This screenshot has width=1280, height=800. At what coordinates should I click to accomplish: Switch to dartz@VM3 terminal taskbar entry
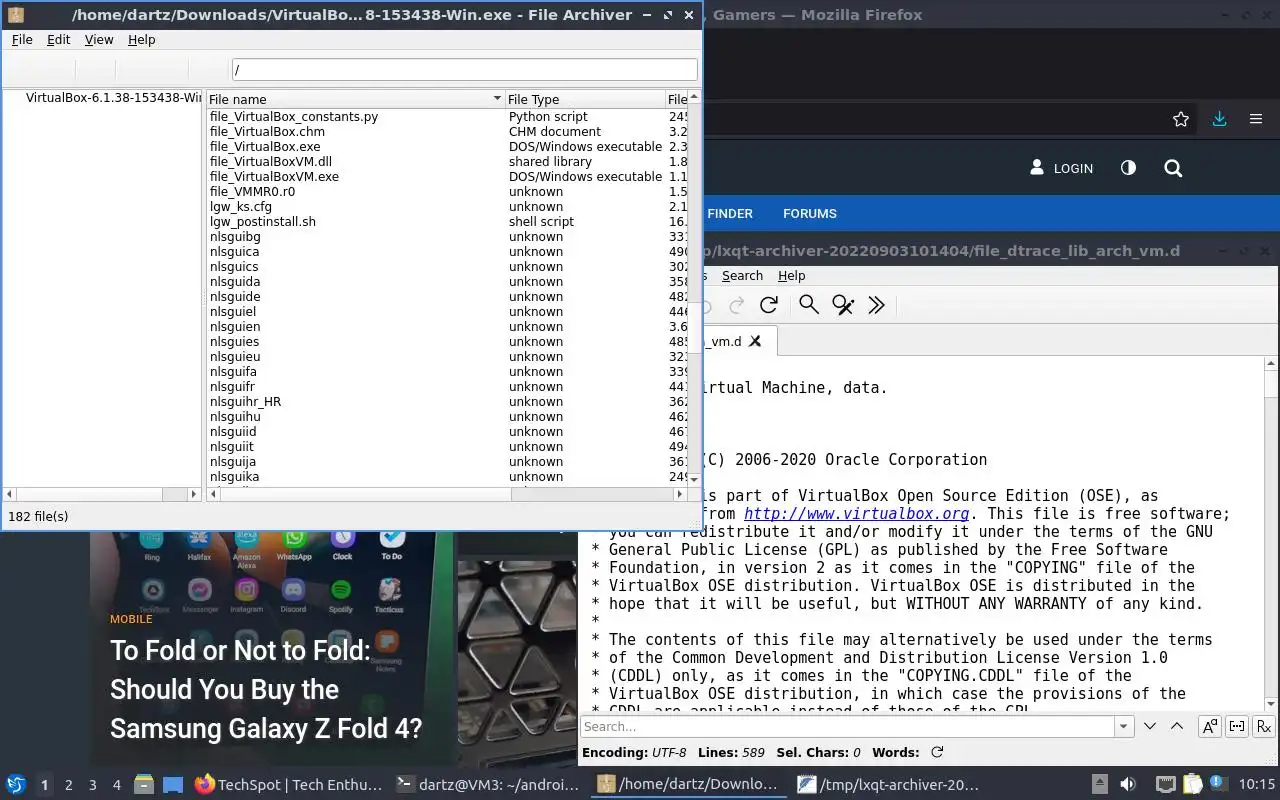pyautogui.click(x=488, y=785)
